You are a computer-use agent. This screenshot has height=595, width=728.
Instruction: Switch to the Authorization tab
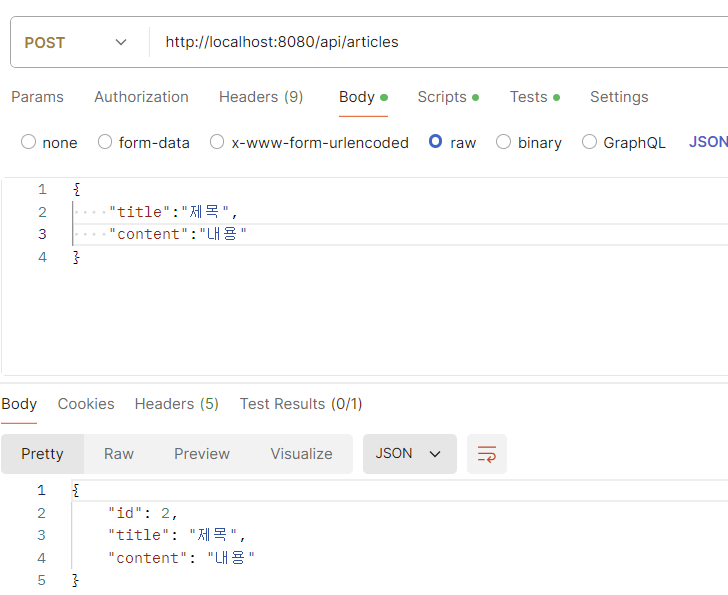(141, 97)
